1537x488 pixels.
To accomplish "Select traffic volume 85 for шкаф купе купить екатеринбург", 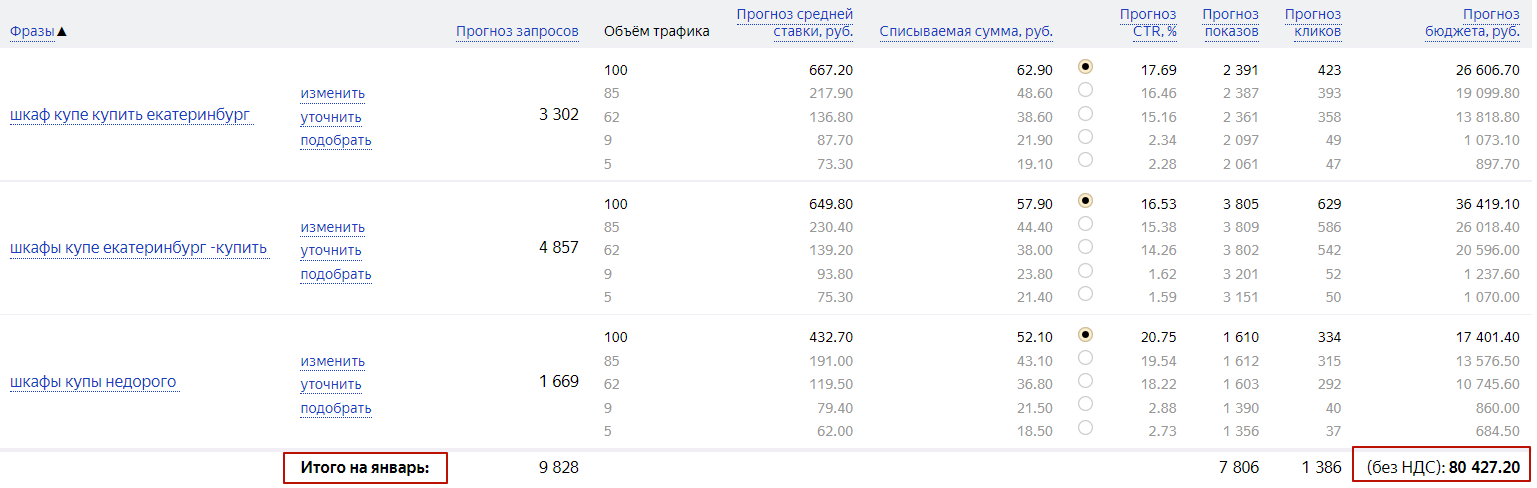I will point(1085,90).
